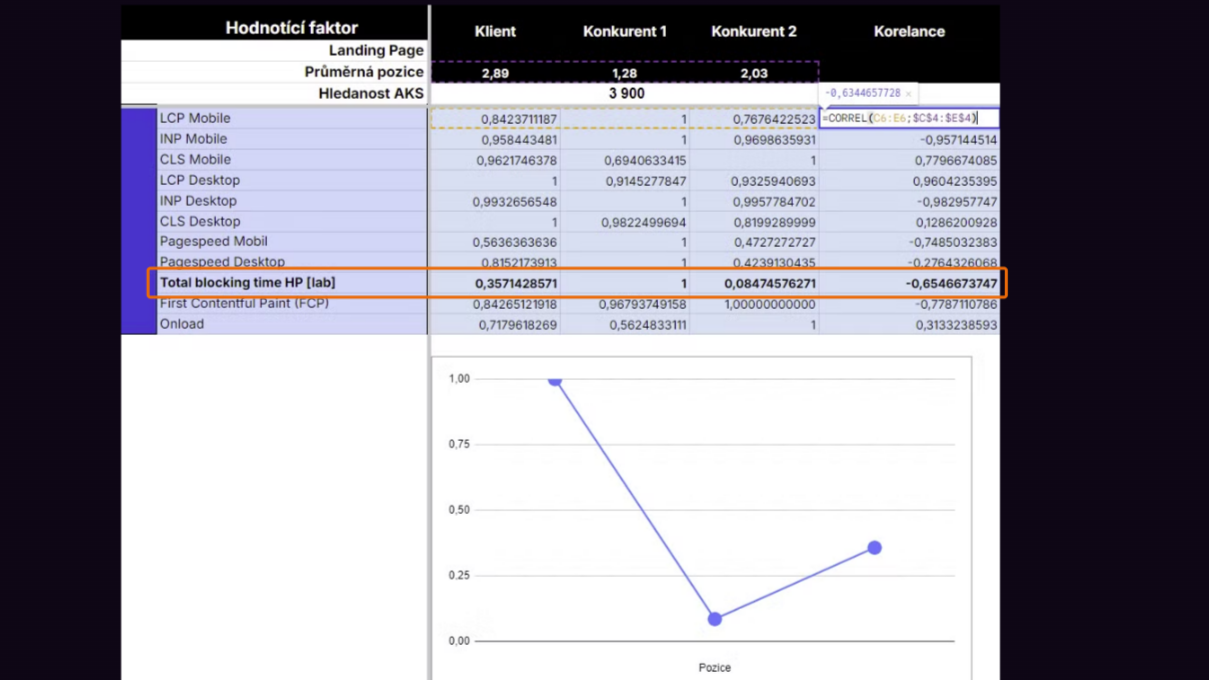This screenshot has width=1209, height=680.
Task: Click the Pozice axis label on chart
Action: click(x=714, y=667)
